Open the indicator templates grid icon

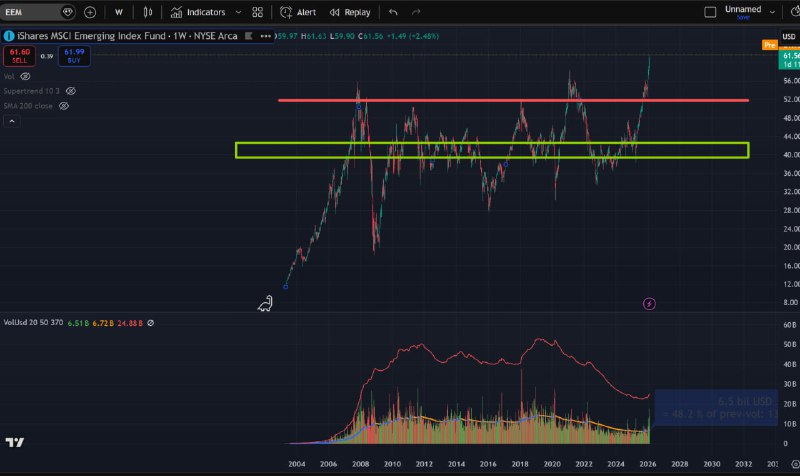(257, 12)
